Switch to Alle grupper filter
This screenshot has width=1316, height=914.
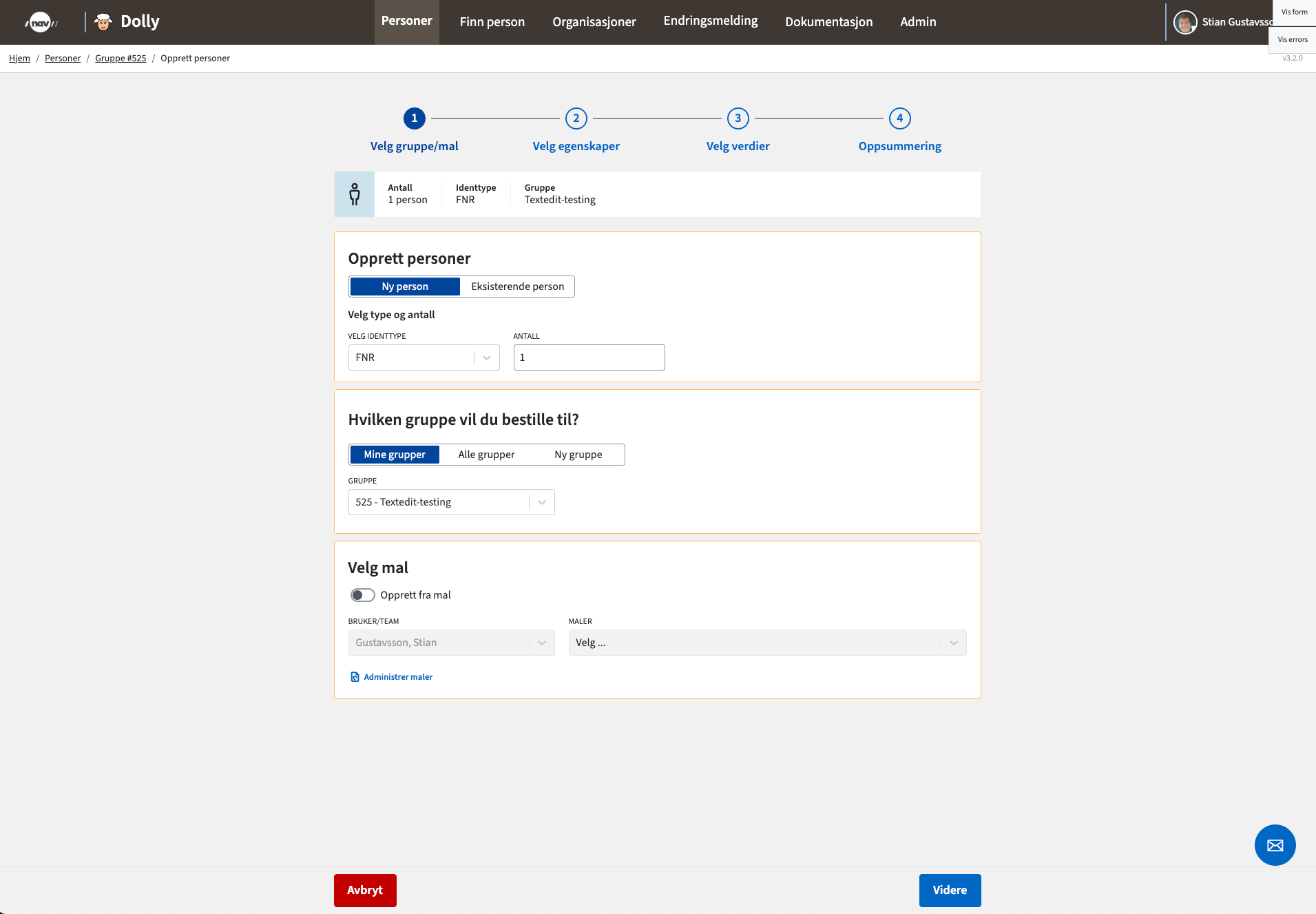(486, 455)
